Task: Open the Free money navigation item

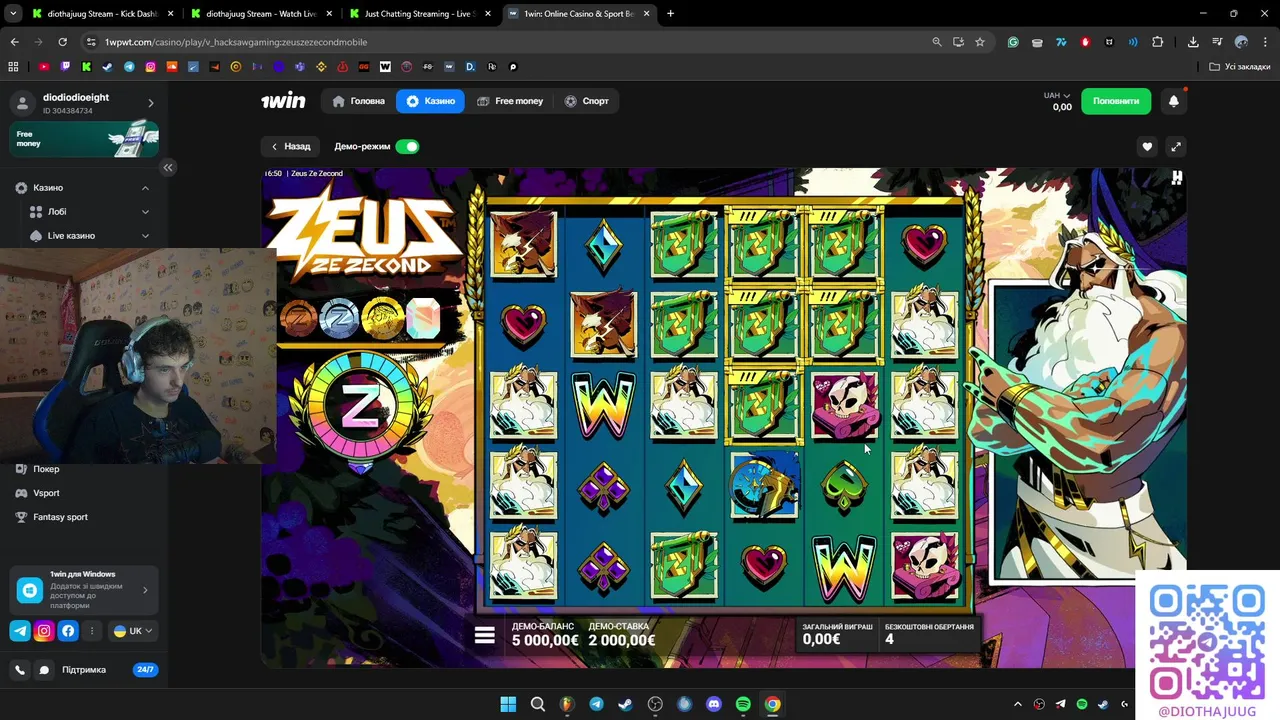Action: [510, 101]
